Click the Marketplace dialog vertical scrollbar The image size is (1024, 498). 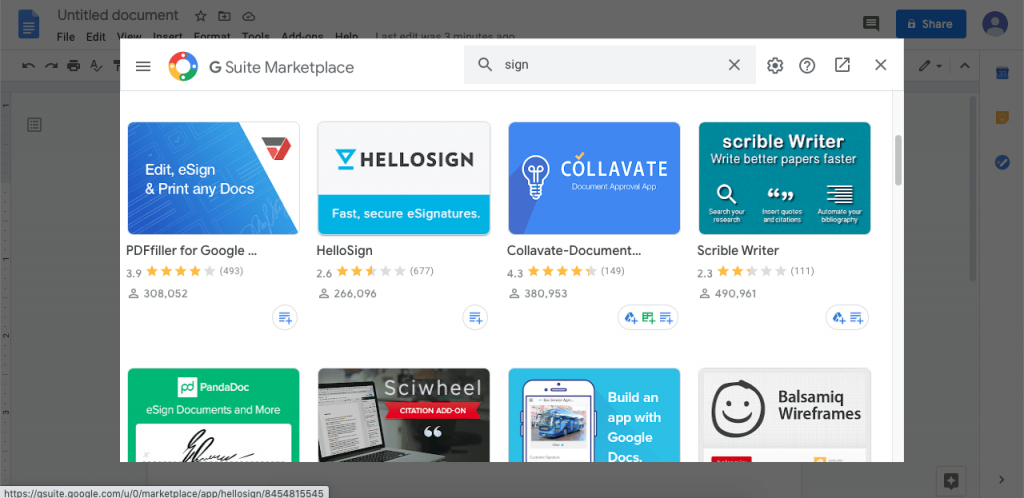pos(898,160)
